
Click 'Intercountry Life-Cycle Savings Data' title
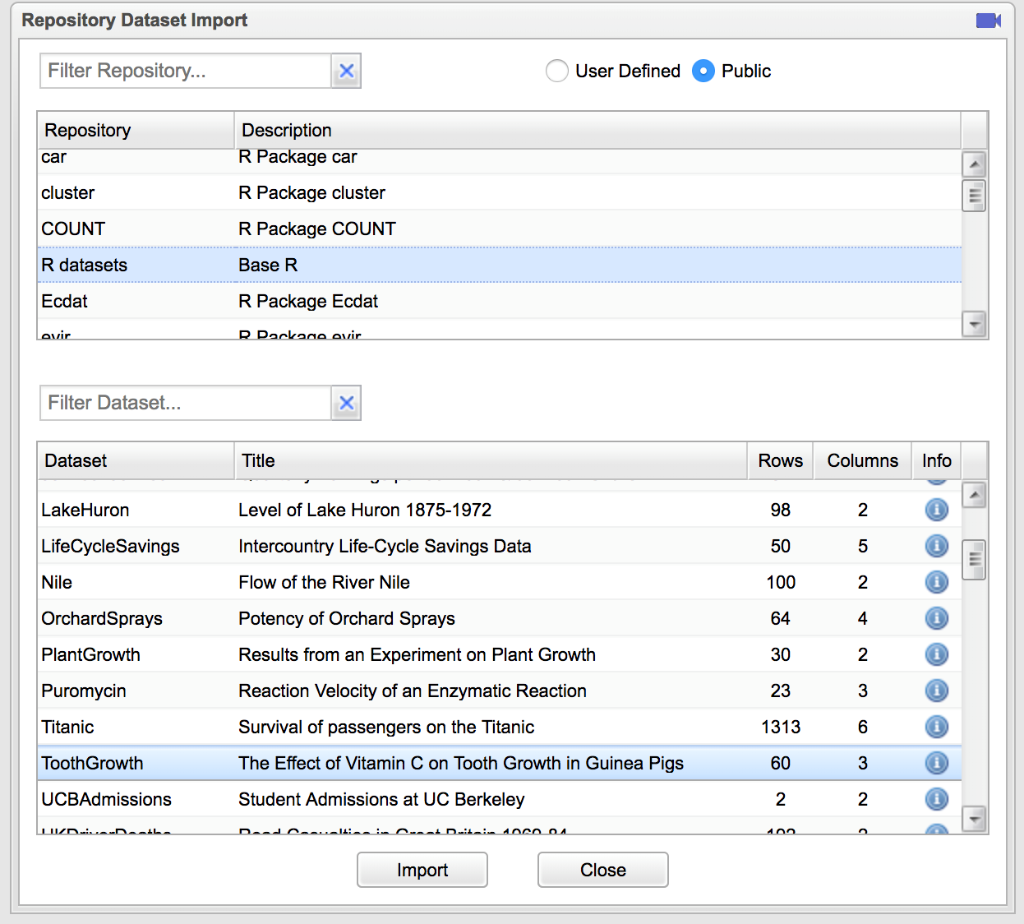coord(385,546)
